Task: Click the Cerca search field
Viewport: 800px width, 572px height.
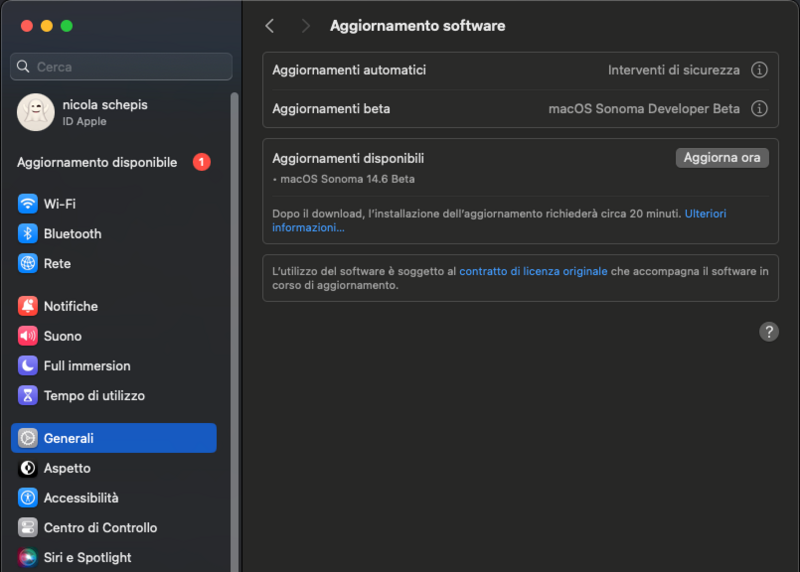Action: tap(122, 67)
